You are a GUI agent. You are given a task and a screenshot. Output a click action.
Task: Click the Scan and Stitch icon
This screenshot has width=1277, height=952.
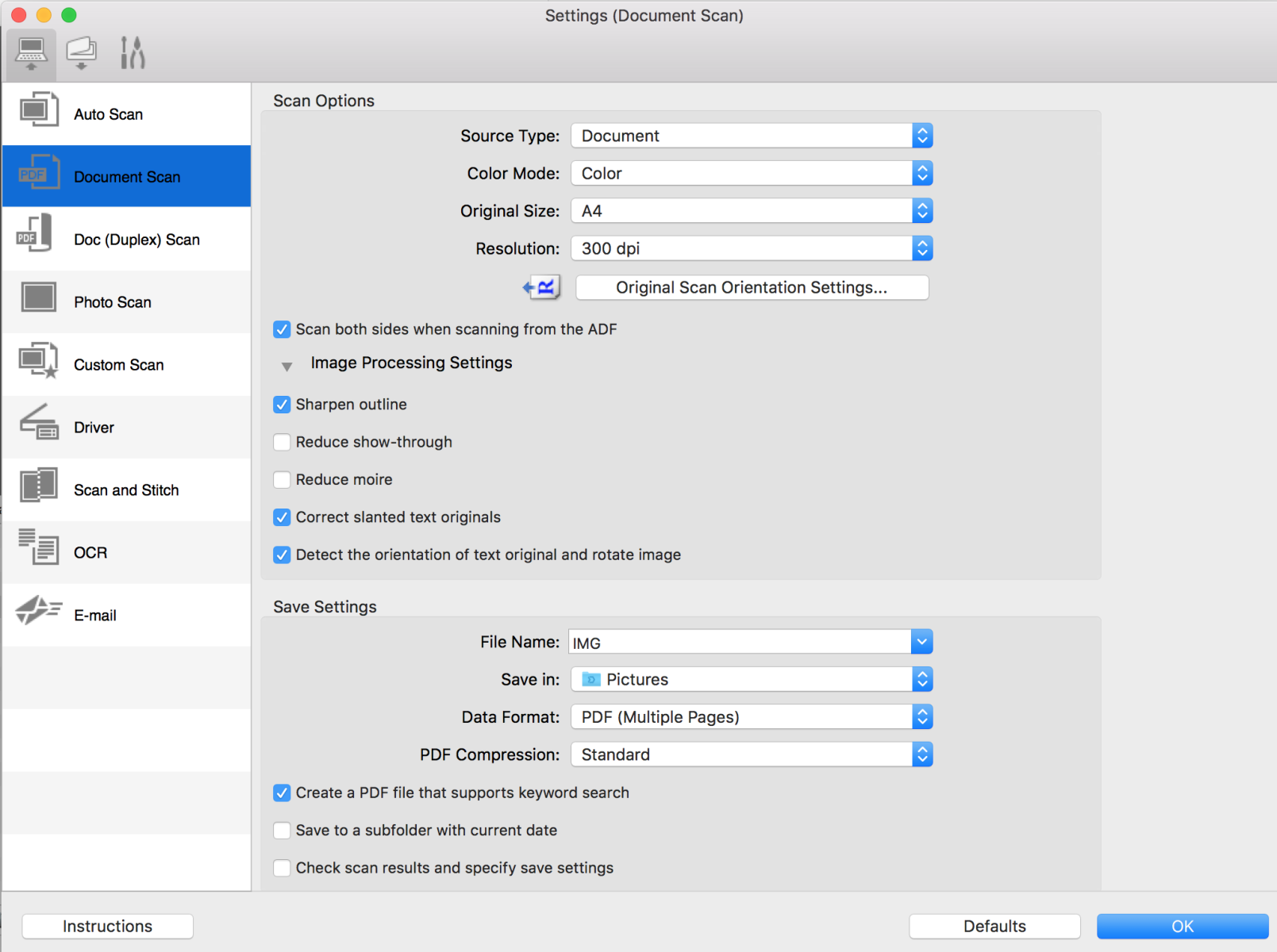[x=38, y=485]
